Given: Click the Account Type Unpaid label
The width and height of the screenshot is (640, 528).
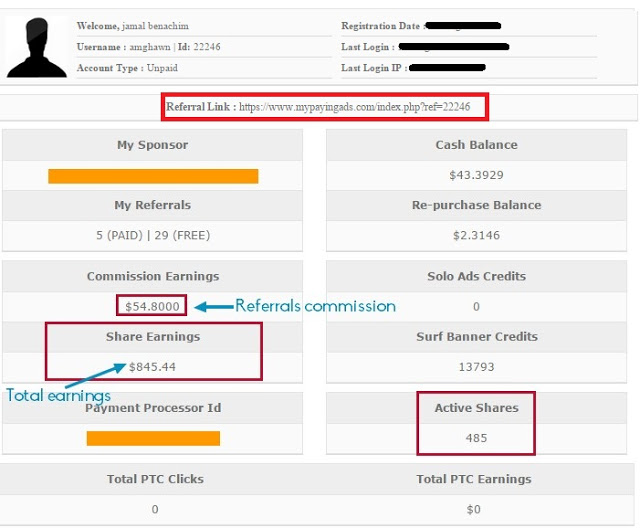Looking at the screenshot, I should pos(127,68).
